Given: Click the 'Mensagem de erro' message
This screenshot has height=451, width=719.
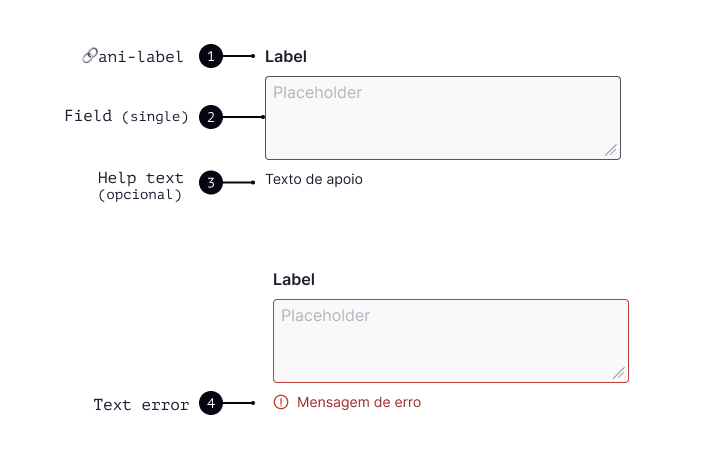Looking at the screenshot, I should (359, 402).
